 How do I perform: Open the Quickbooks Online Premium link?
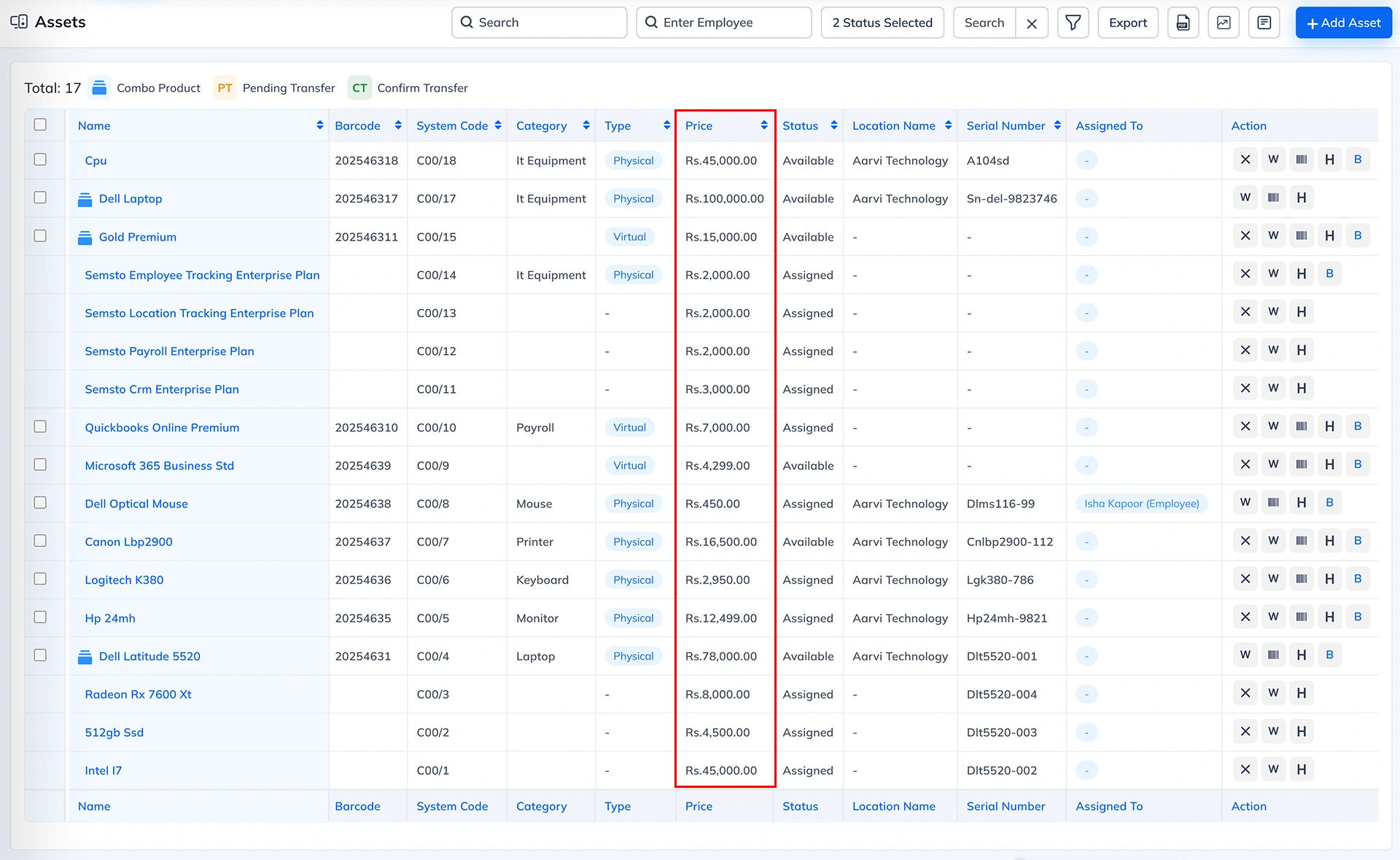[x=162, y=428]
